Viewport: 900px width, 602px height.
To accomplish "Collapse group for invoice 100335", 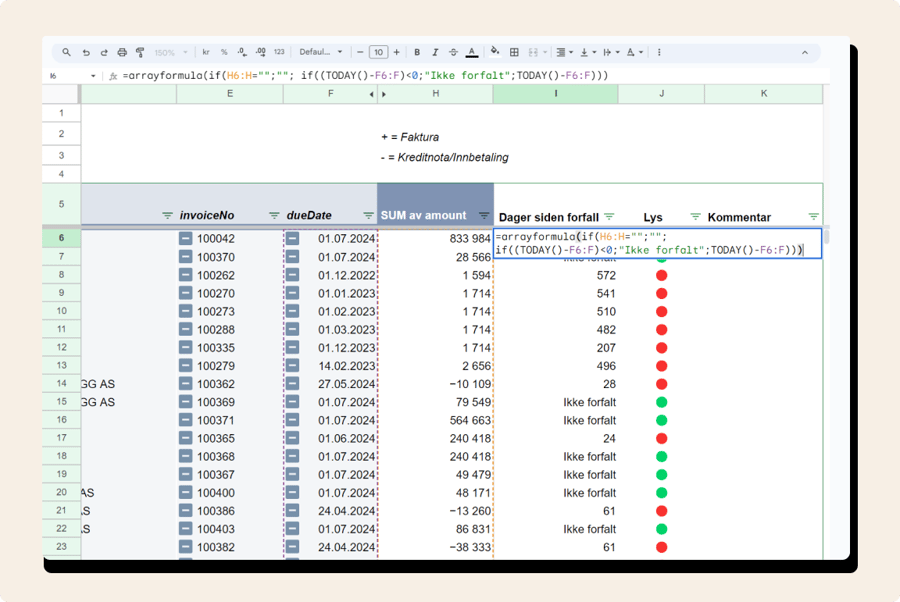I will pyautogui.click(x=185, y=347).
